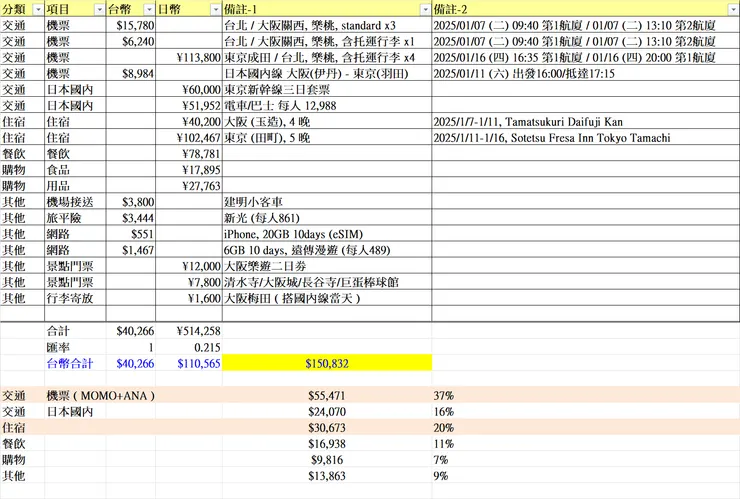Select the ¥514,258 total cell
The width and height of the screenshot is (740, 499).
click(189, 331)
